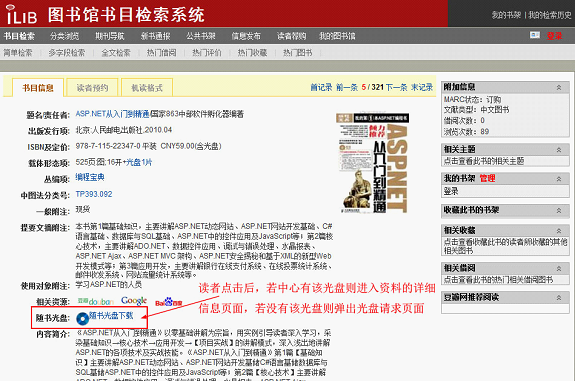Image resolution: width=575 pixels, height=381 pixels.
Task: Click the CD disc icon beside 随书光盘下载
Action: (x=83, y=319)
